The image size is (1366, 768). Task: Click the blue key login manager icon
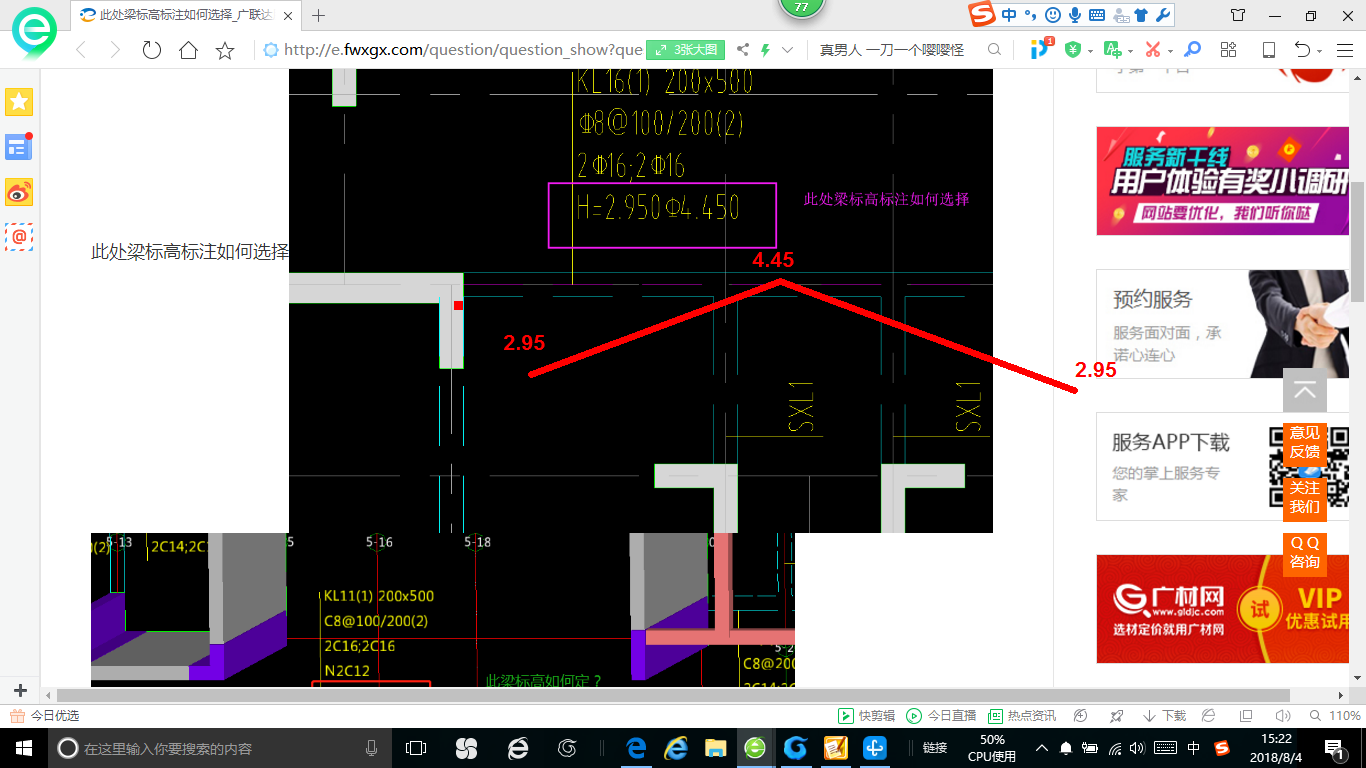pyautogui.click(x=1192, y=50)
